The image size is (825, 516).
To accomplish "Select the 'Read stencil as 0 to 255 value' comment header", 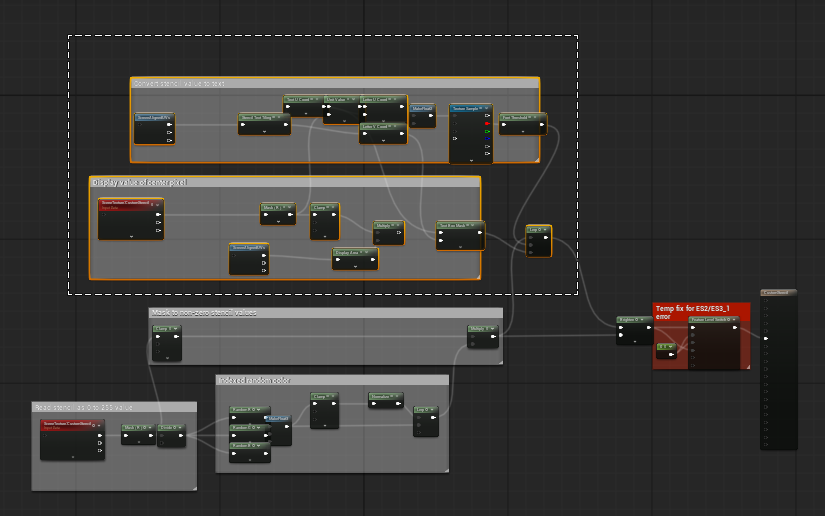I will tap(114, 407).
